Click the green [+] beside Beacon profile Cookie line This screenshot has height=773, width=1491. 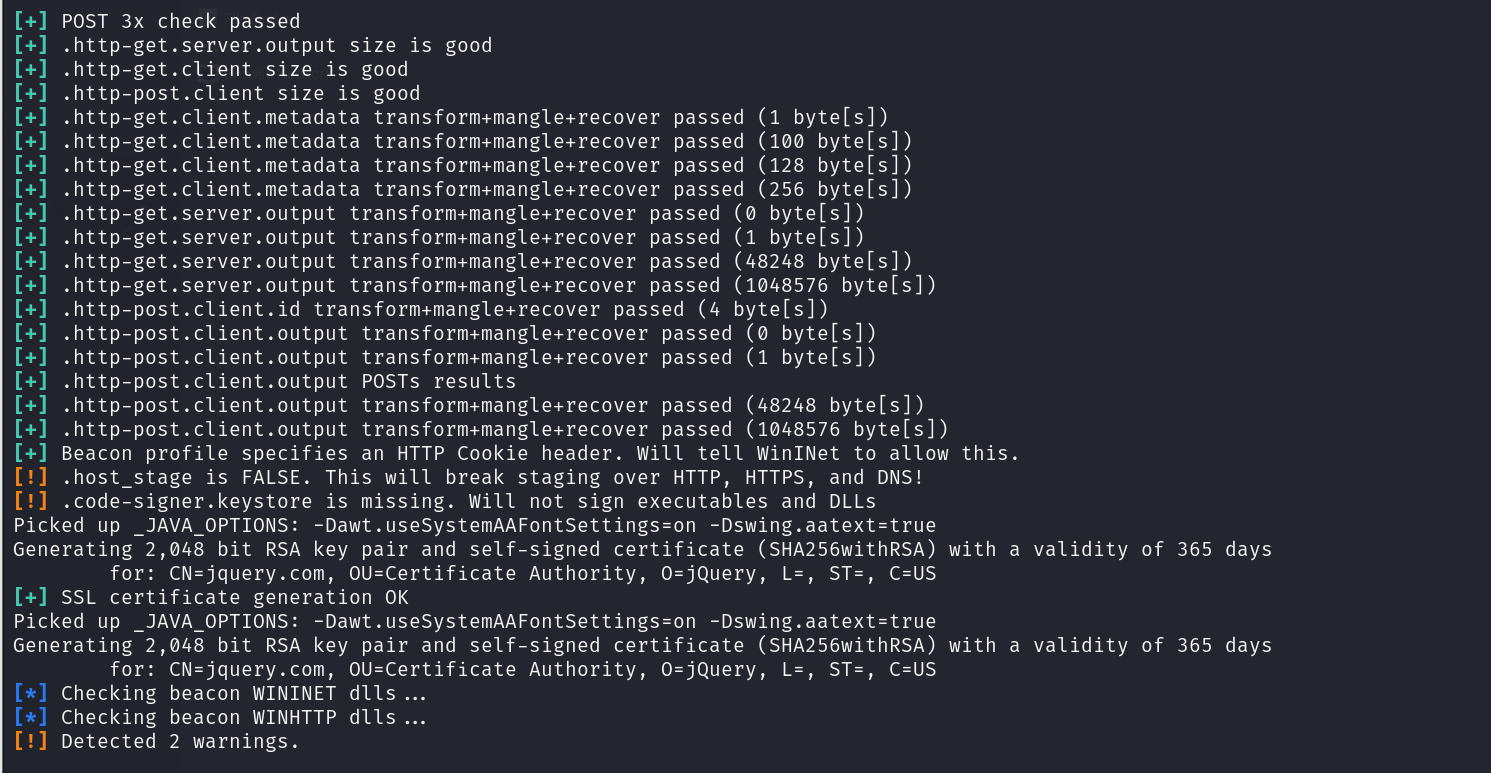pos(31,453)
